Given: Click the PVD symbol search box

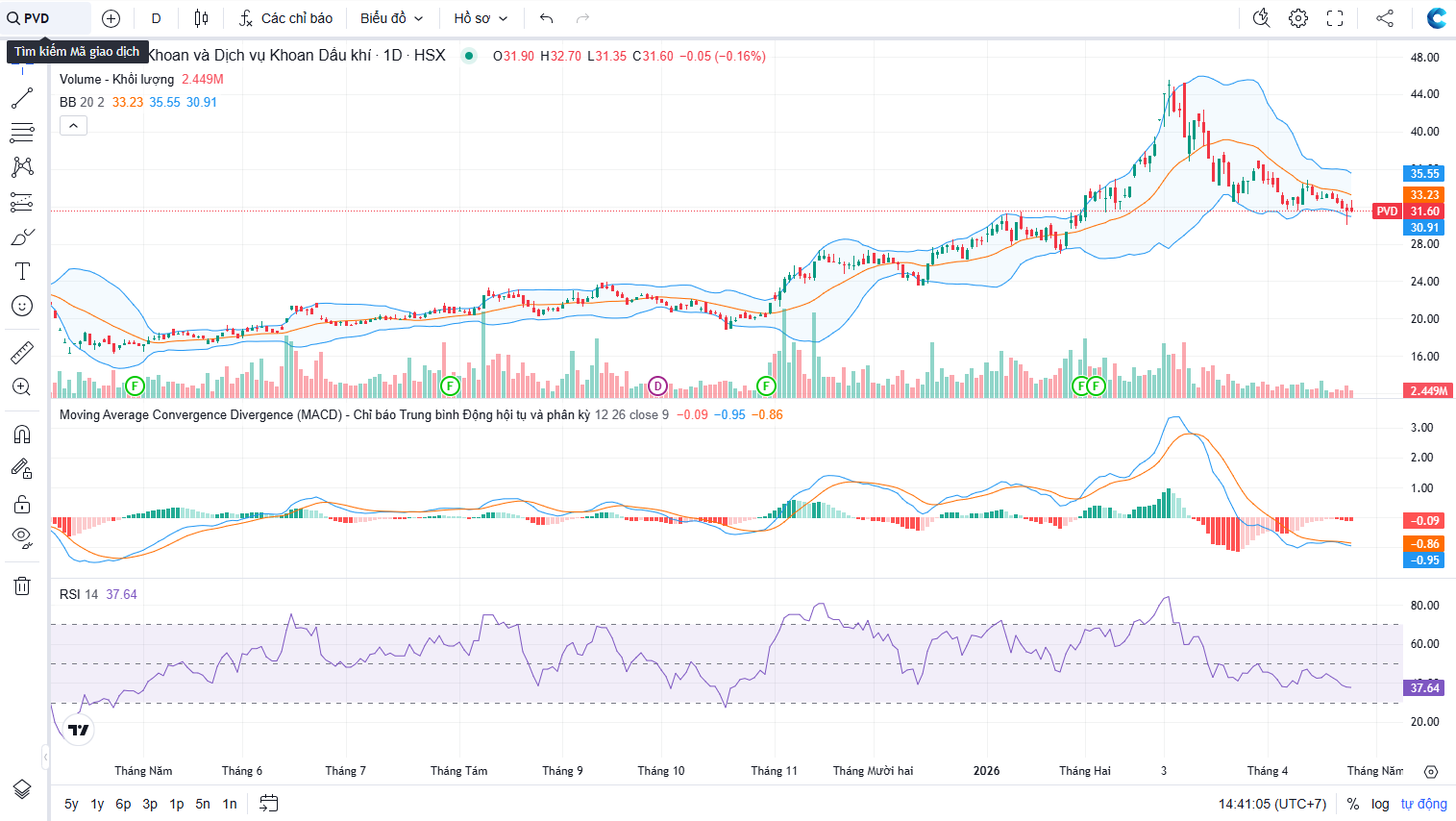Looking at the screenshot, I should pos(46,18).
